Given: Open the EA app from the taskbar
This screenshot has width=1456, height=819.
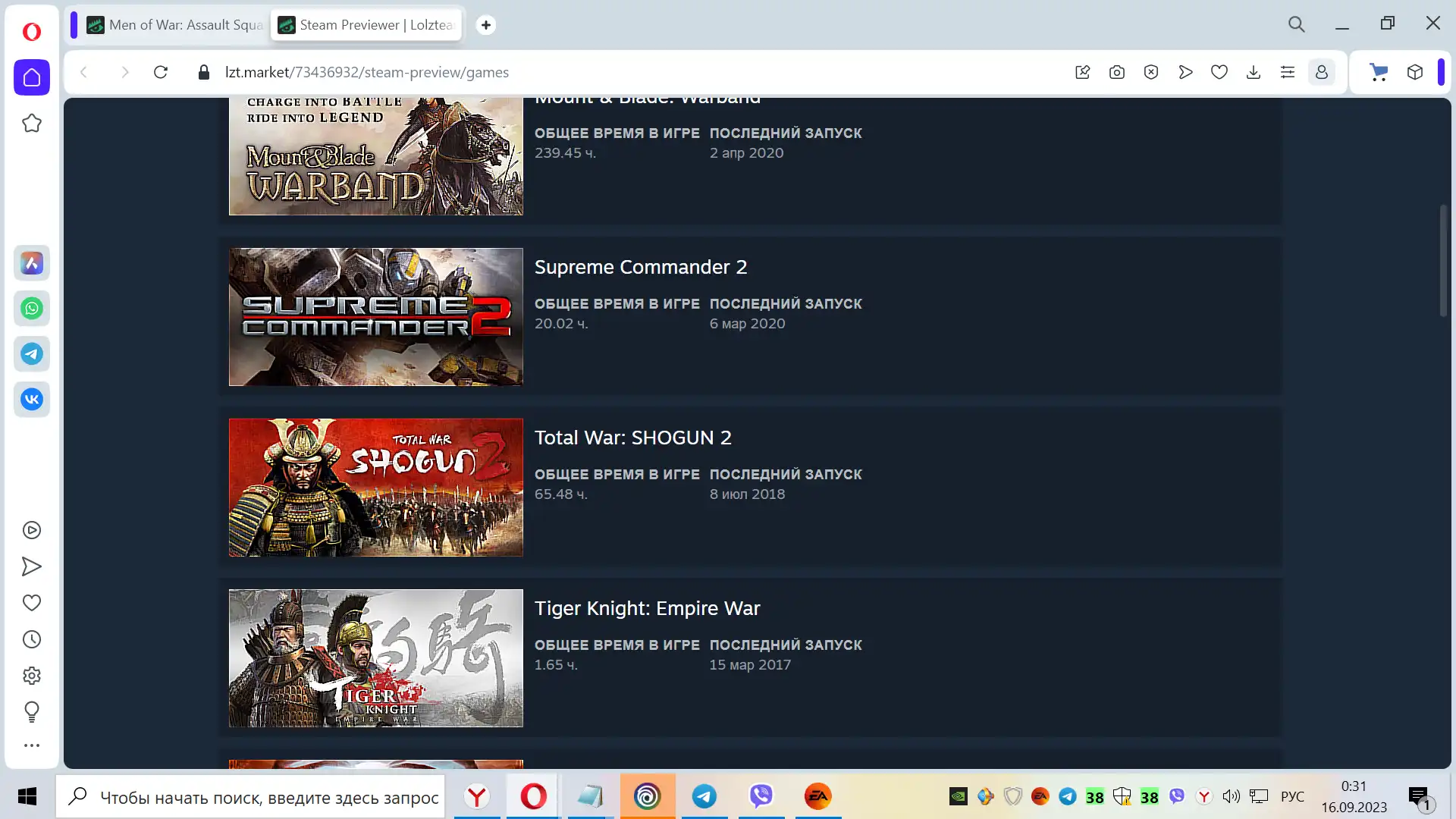Looking at the screenshot, I should [818, 796].
